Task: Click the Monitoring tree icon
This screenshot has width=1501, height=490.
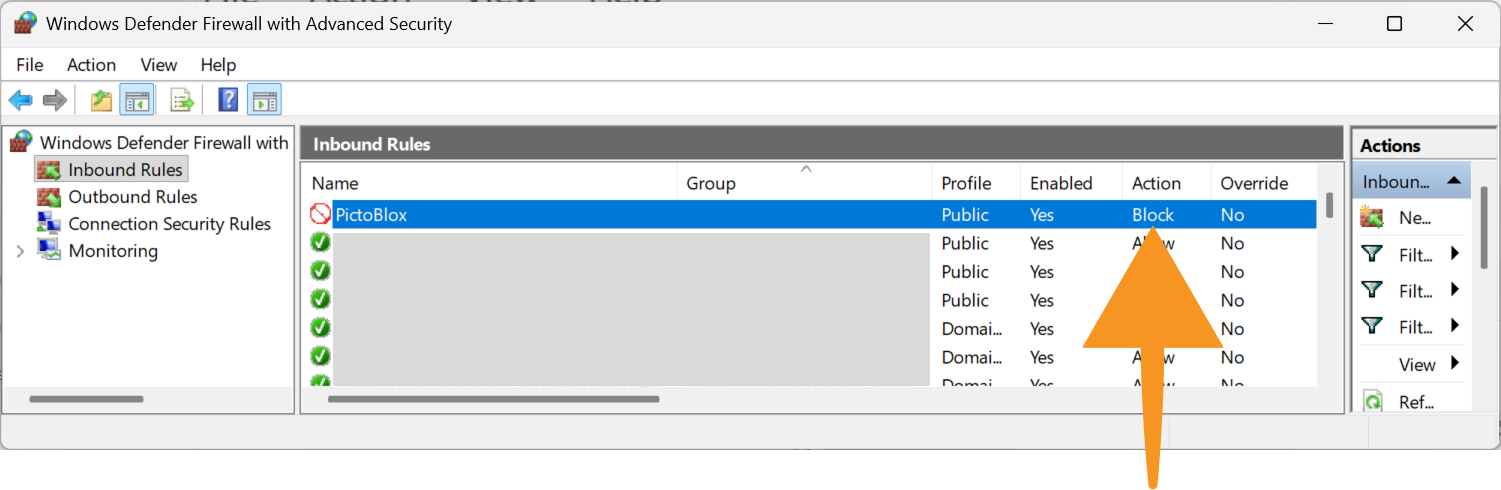Action: point(49,250)
